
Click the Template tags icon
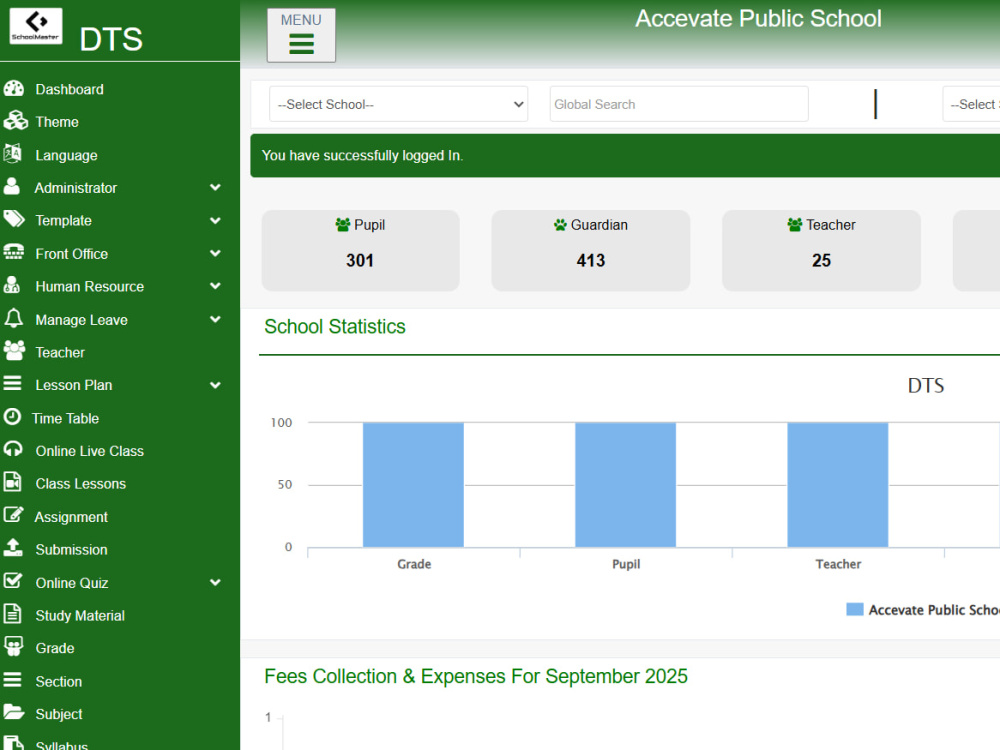click(x=14, y=220)
